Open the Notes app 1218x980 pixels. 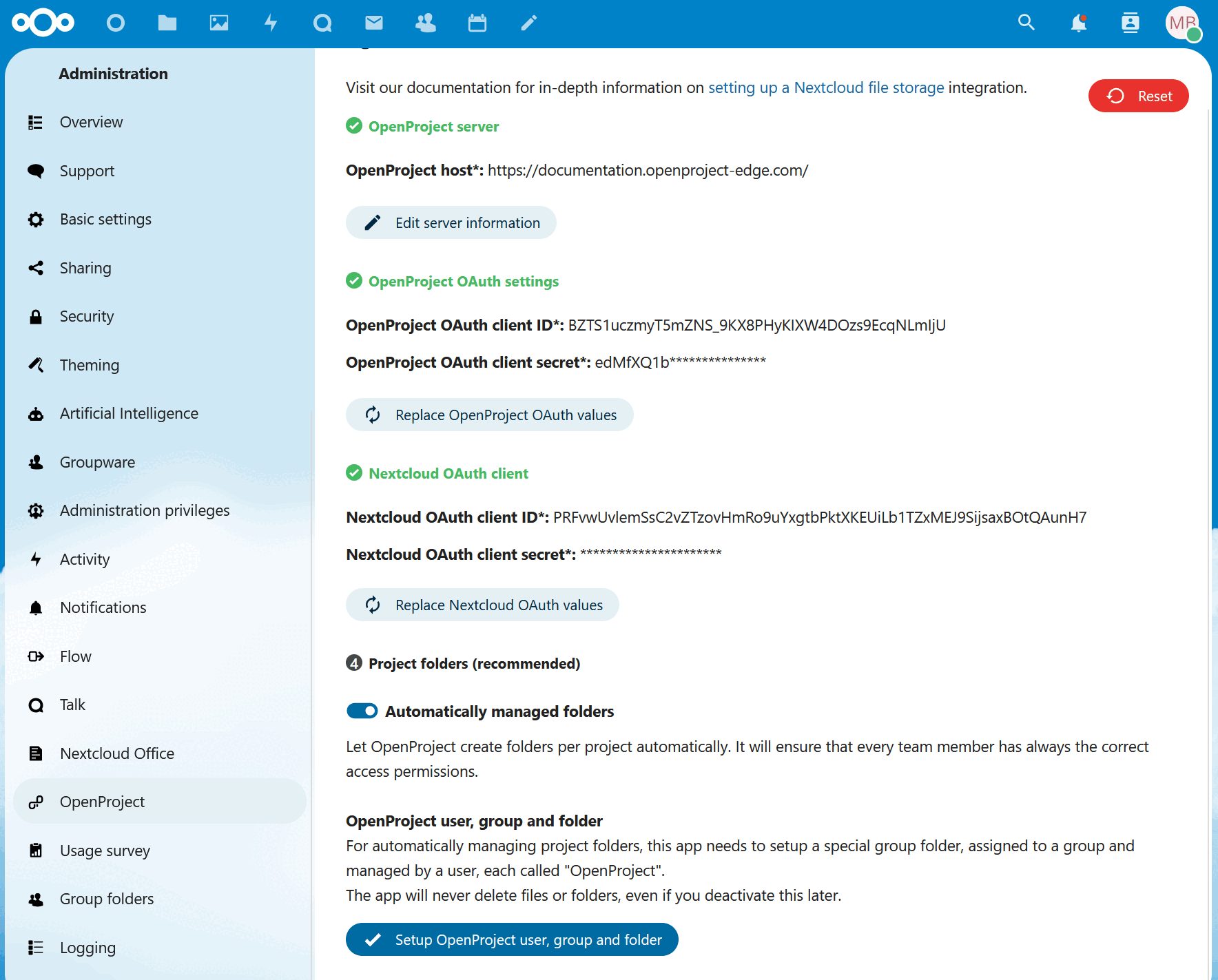[x=528, y=23]
